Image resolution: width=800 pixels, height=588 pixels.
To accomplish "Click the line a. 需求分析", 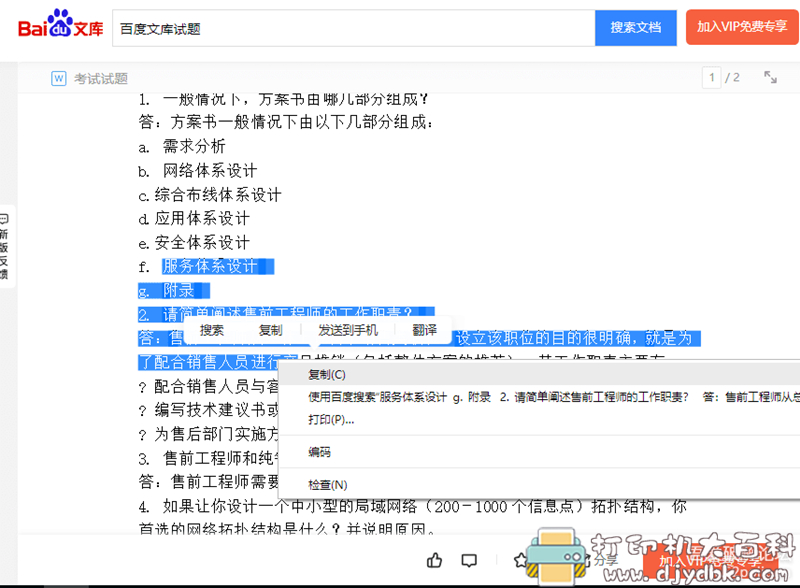I will click(x=182, y=146).
